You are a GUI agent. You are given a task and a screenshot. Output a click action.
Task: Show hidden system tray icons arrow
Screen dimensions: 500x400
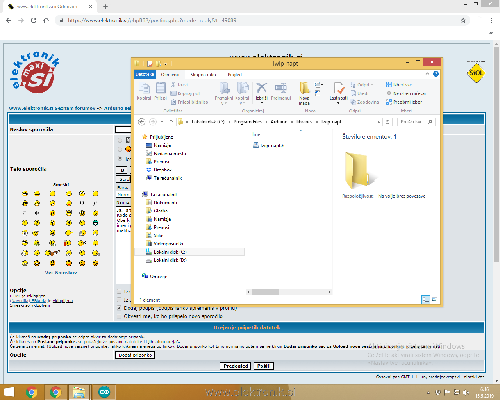[x=428, y=392]
